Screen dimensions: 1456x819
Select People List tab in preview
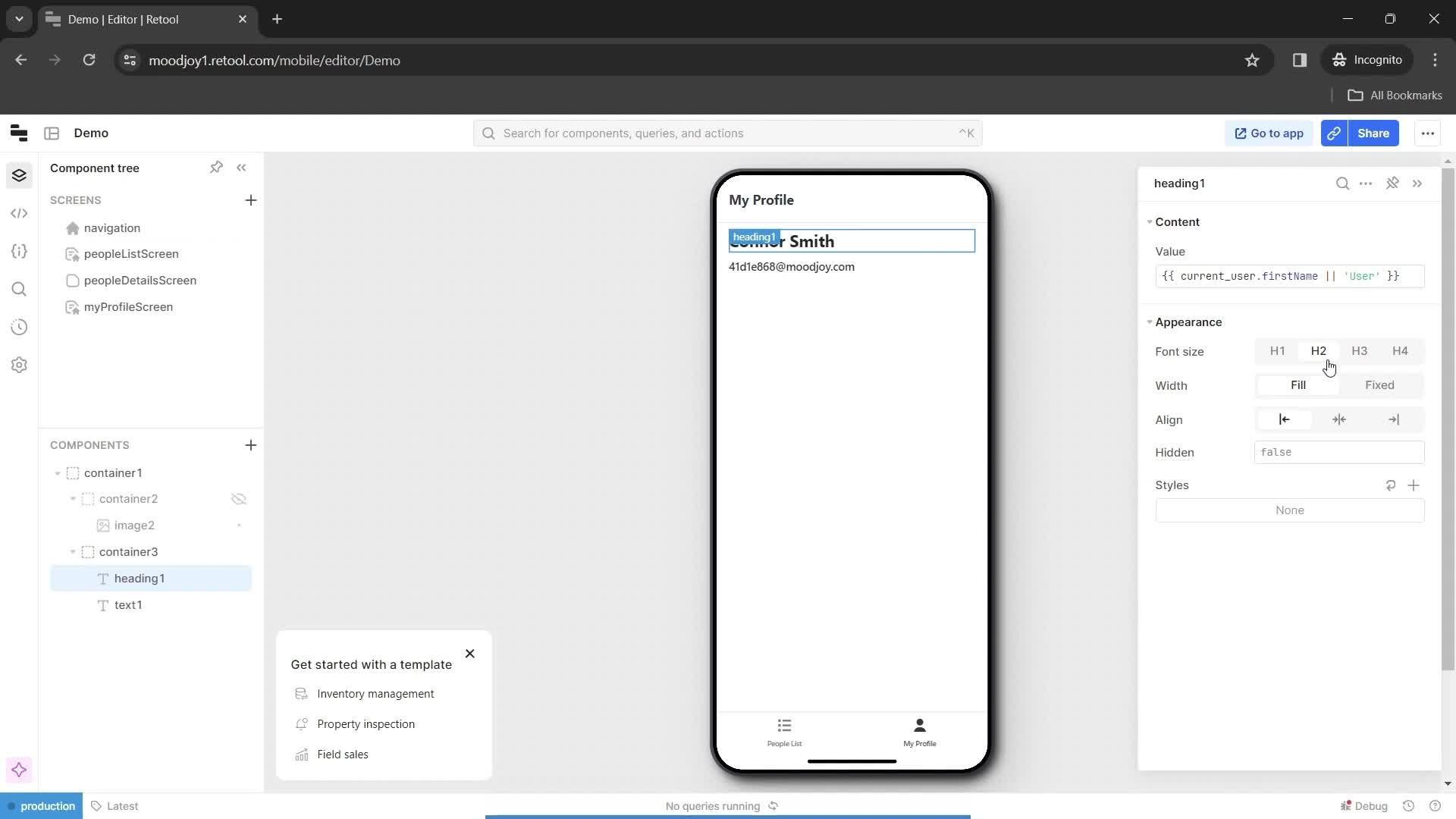coord(784,731)
